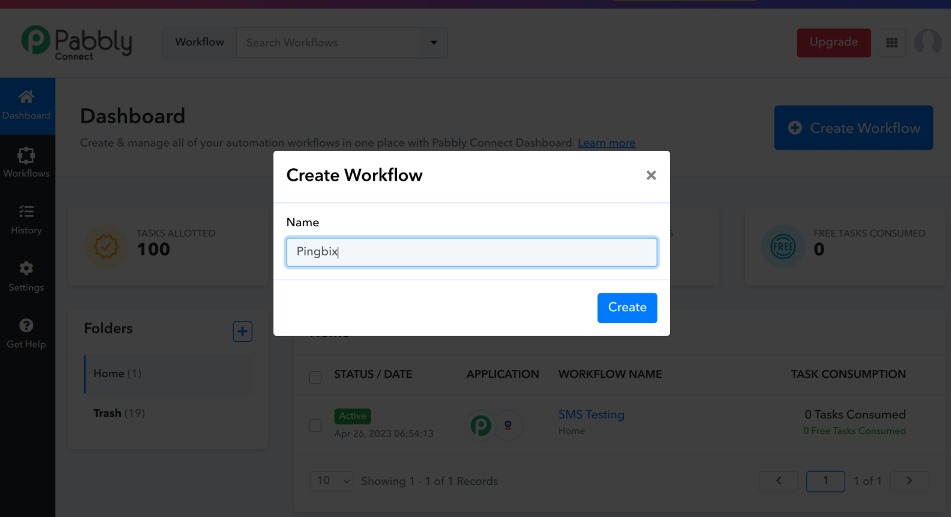Click 'Showing 1 - 1 of 1 Records' text
The width and height of the screenshot is (951, 517).
click(x=429, y=481)
